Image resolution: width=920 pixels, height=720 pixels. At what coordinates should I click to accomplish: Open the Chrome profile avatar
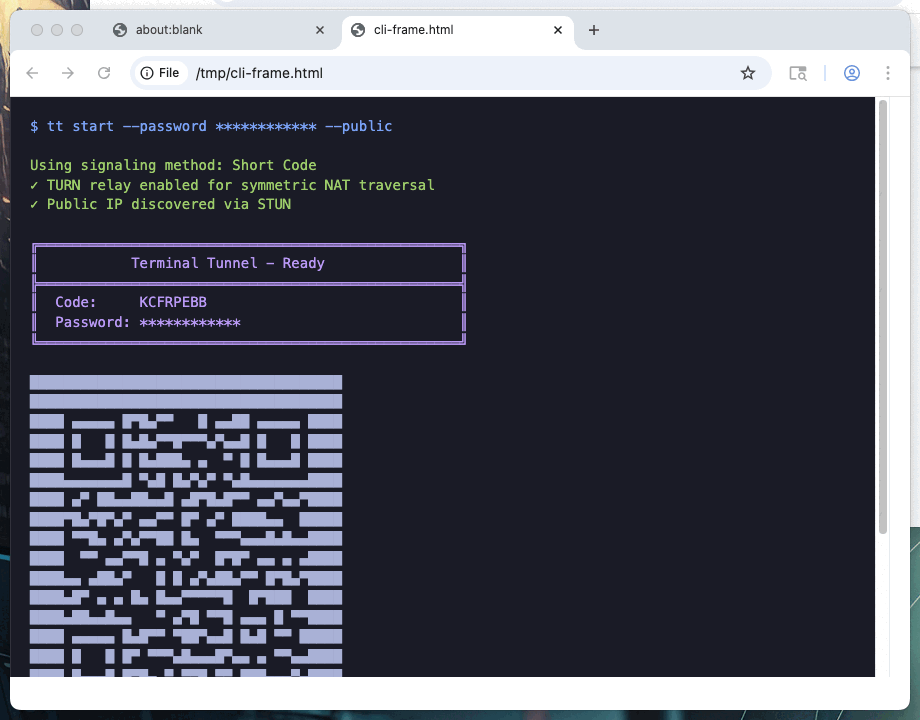pos(851,73)
